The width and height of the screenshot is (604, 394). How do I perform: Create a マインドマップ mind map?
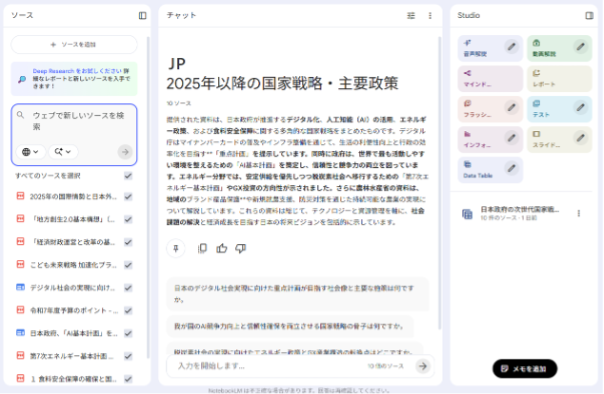(x=490, y=79)
